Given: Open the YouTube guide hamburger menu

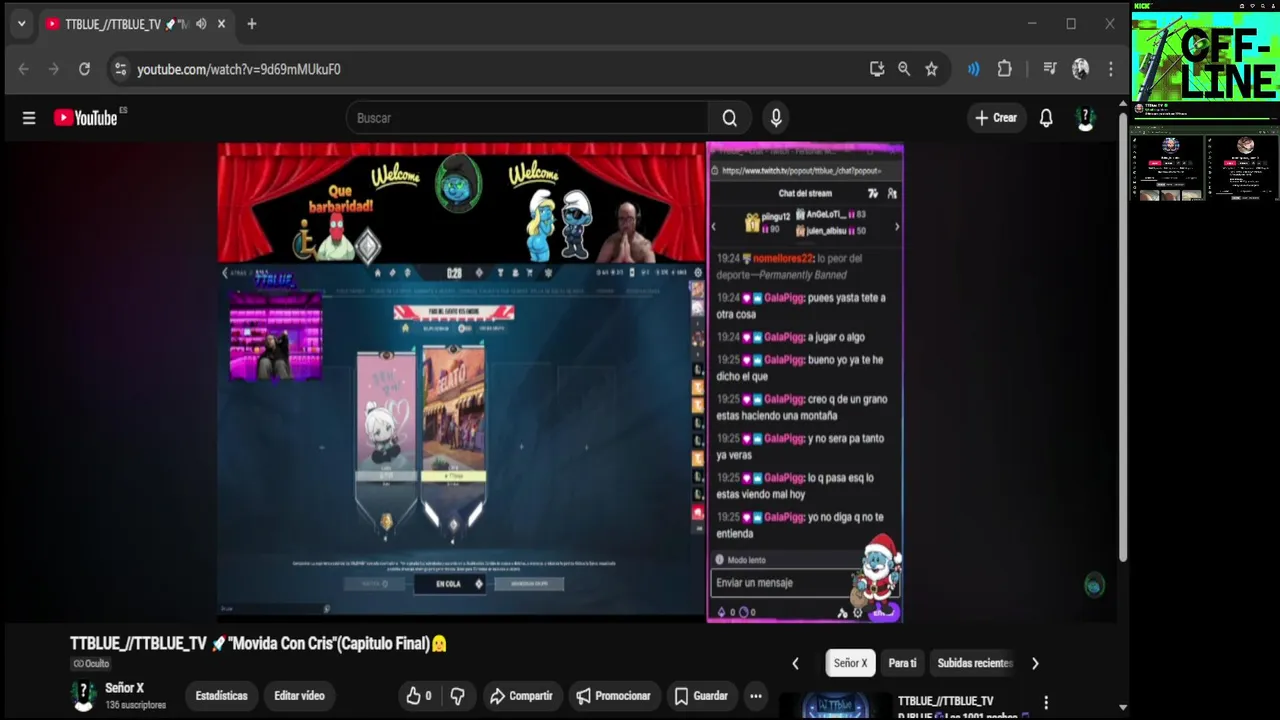Looking at the screenshot, I should tap(29, 118).
